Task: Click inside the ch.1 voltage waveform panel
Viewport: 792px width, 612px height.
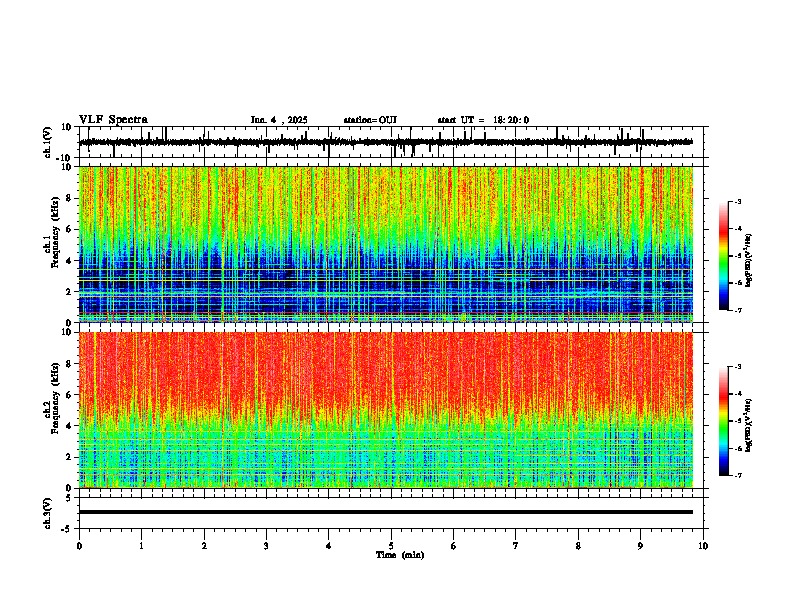Action: point(391,142)
